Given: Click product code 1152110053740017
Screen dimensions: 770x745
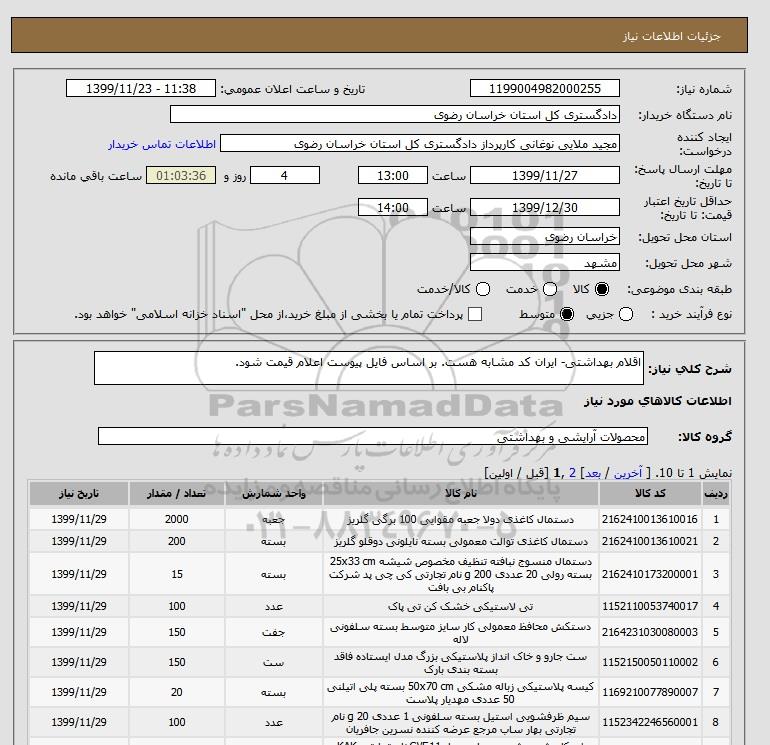Looking at the screenshot, I should [x=650, y=606].
